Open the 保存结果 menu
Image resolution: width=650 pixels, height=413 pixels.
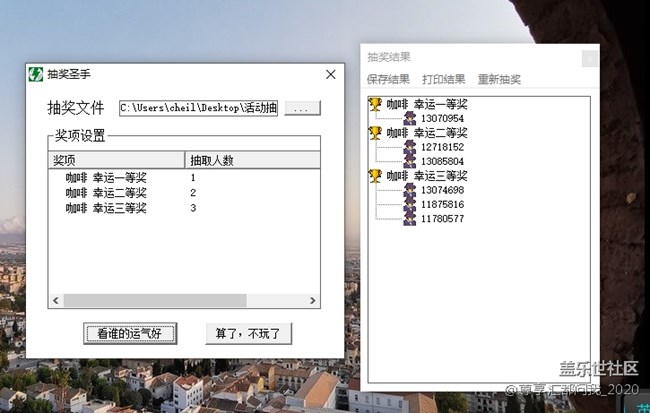pyautogui.click(x=388, y=80)
